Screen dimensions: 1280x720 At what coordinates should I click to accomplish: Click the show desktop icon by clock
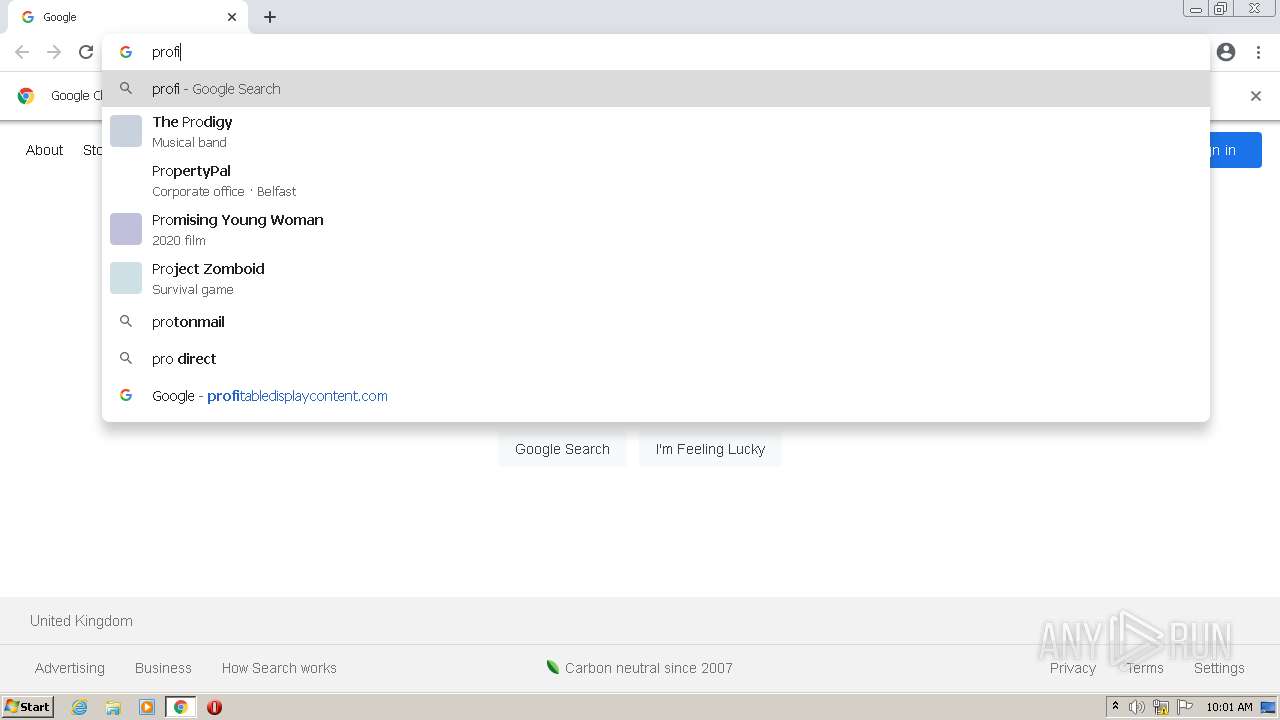(x=1268, y=707)
